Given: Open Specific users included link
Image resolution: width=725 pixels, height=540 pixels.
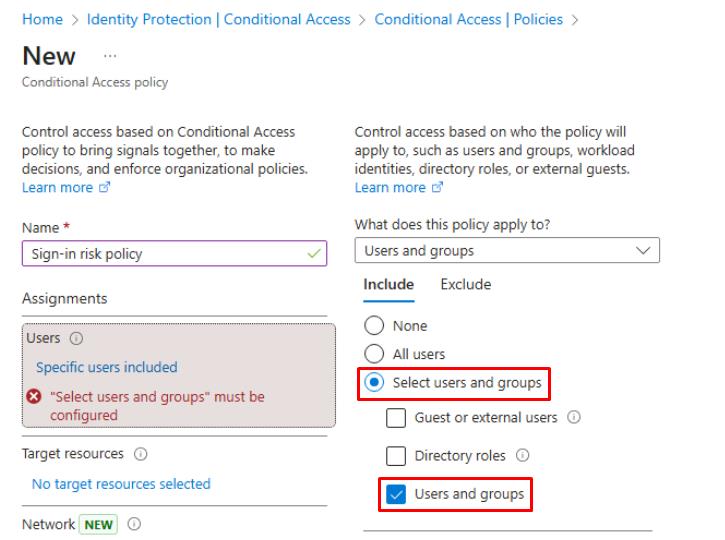Looking at the screenshot, I should pos(106,367).
